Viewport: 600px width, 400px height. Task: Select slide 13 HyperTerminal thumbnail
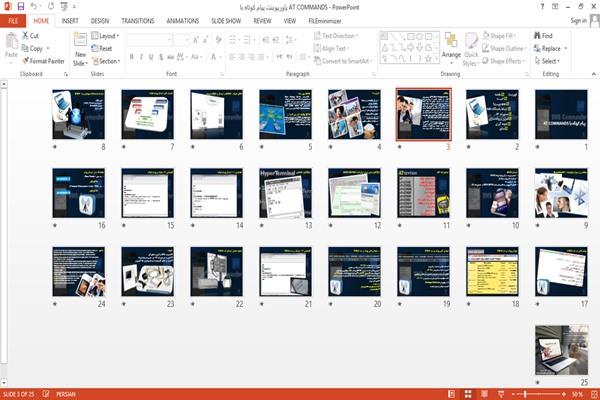[285, 193]
